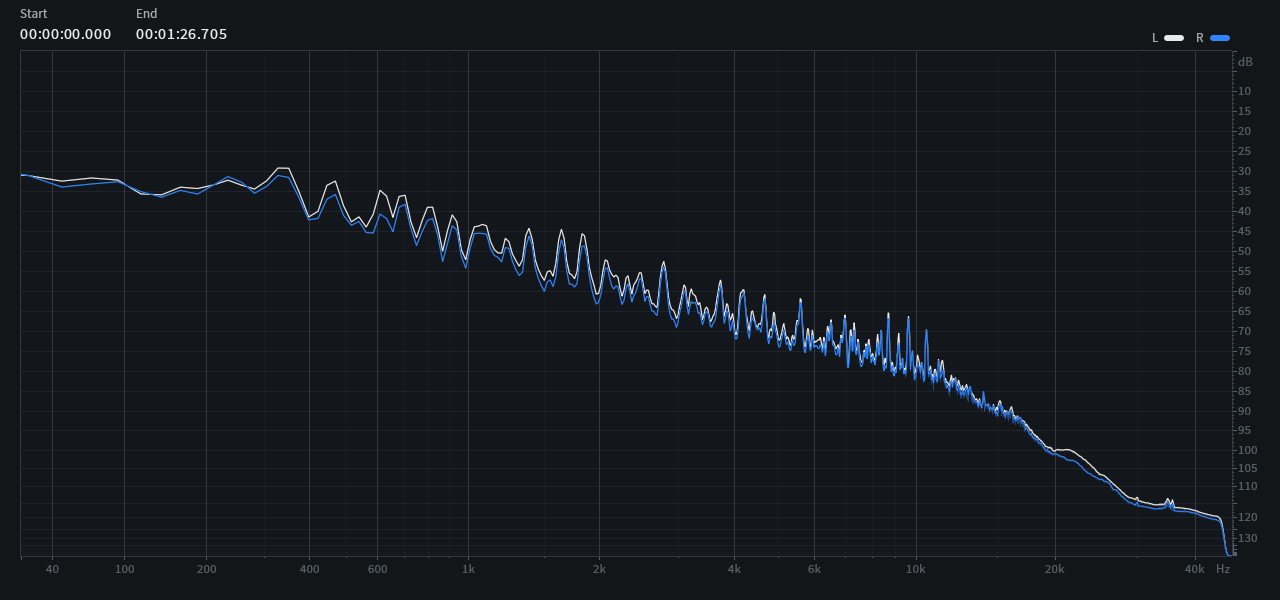Click the 130 dB amplitude scale label
This screenshot has width=1280, height=600.
pyautogui.click(x=1245, y=539)
